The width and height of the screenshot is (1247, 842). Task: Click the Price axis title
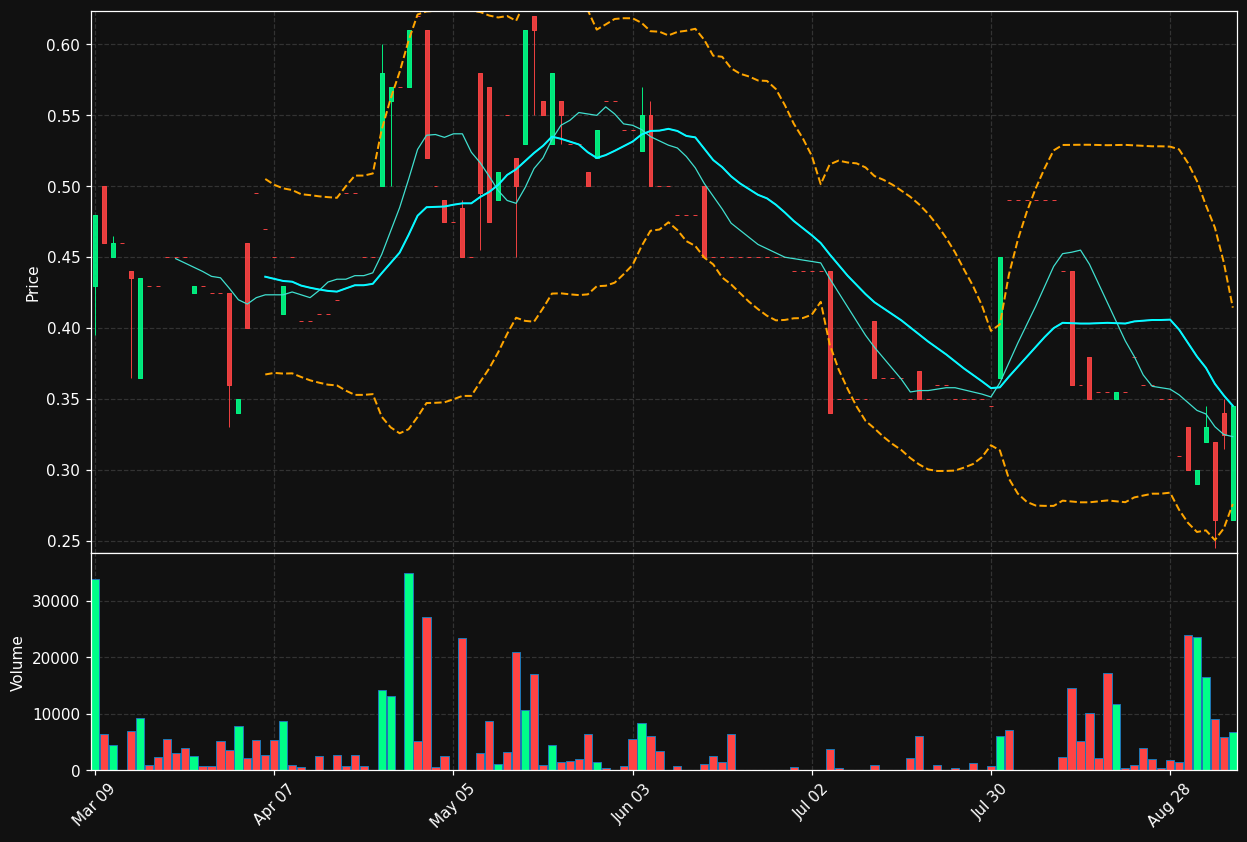pos(33,283)
